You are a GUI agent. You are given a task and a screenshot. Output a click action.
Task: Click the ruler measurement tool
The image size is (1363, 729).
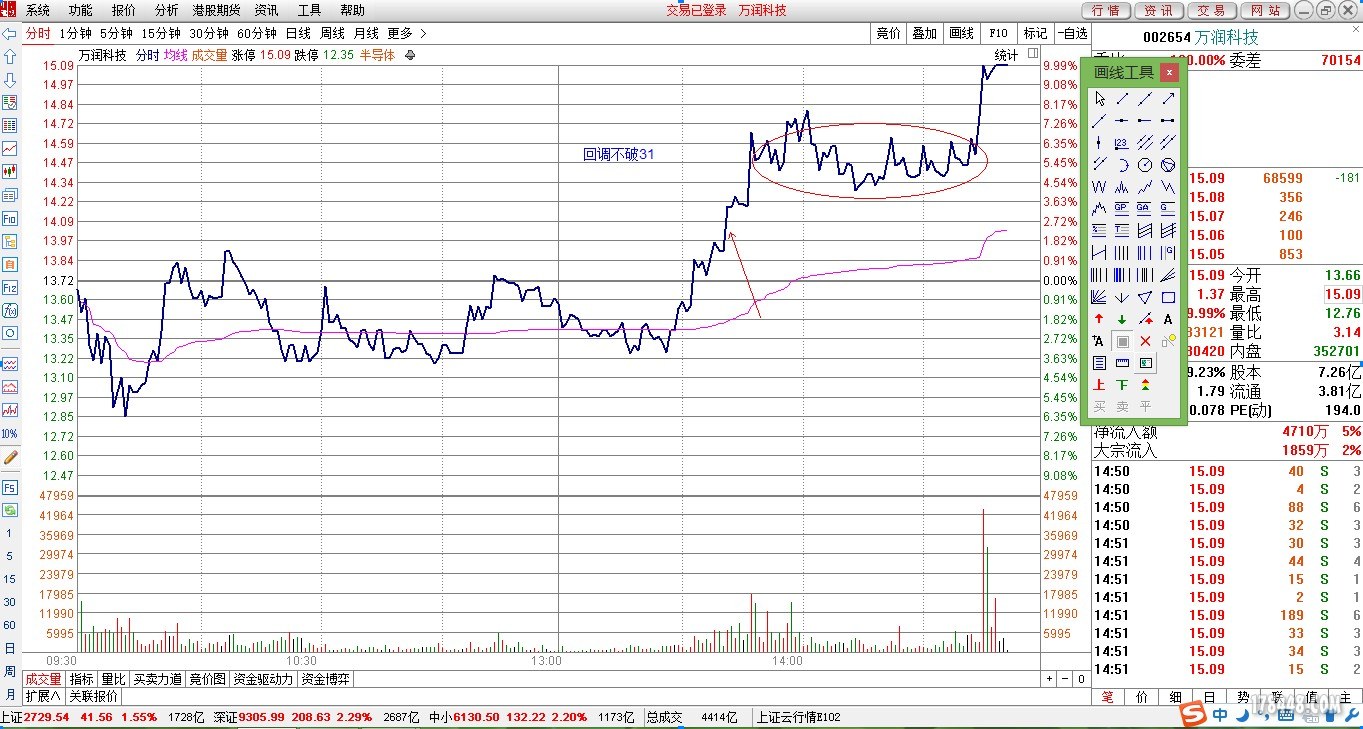coord(1122,363)
